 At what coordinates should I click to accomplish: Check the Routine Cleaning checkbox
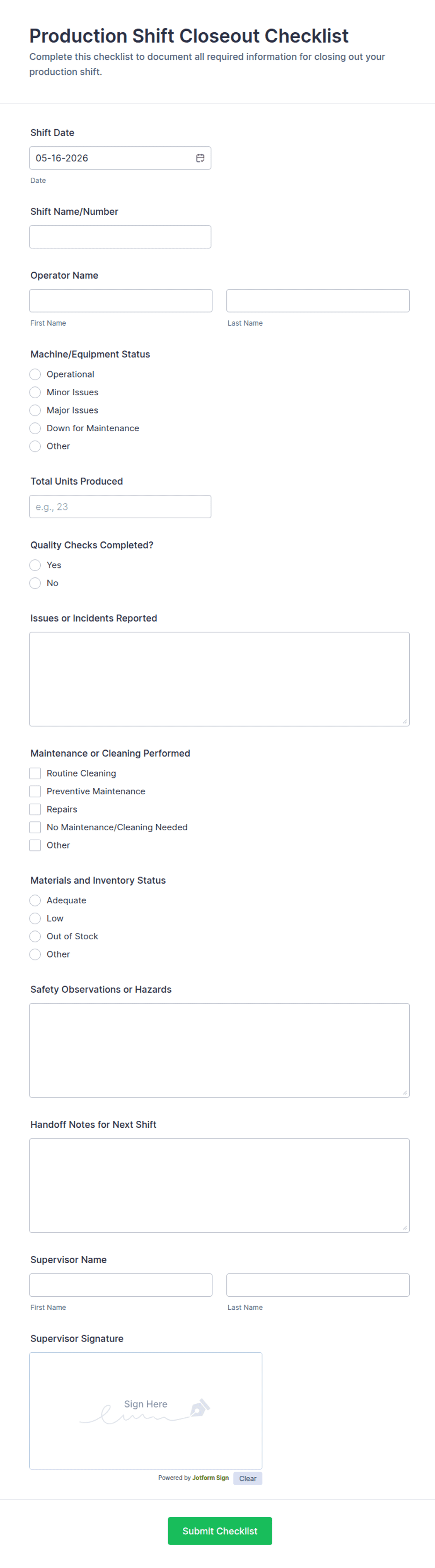pos(35,774)
